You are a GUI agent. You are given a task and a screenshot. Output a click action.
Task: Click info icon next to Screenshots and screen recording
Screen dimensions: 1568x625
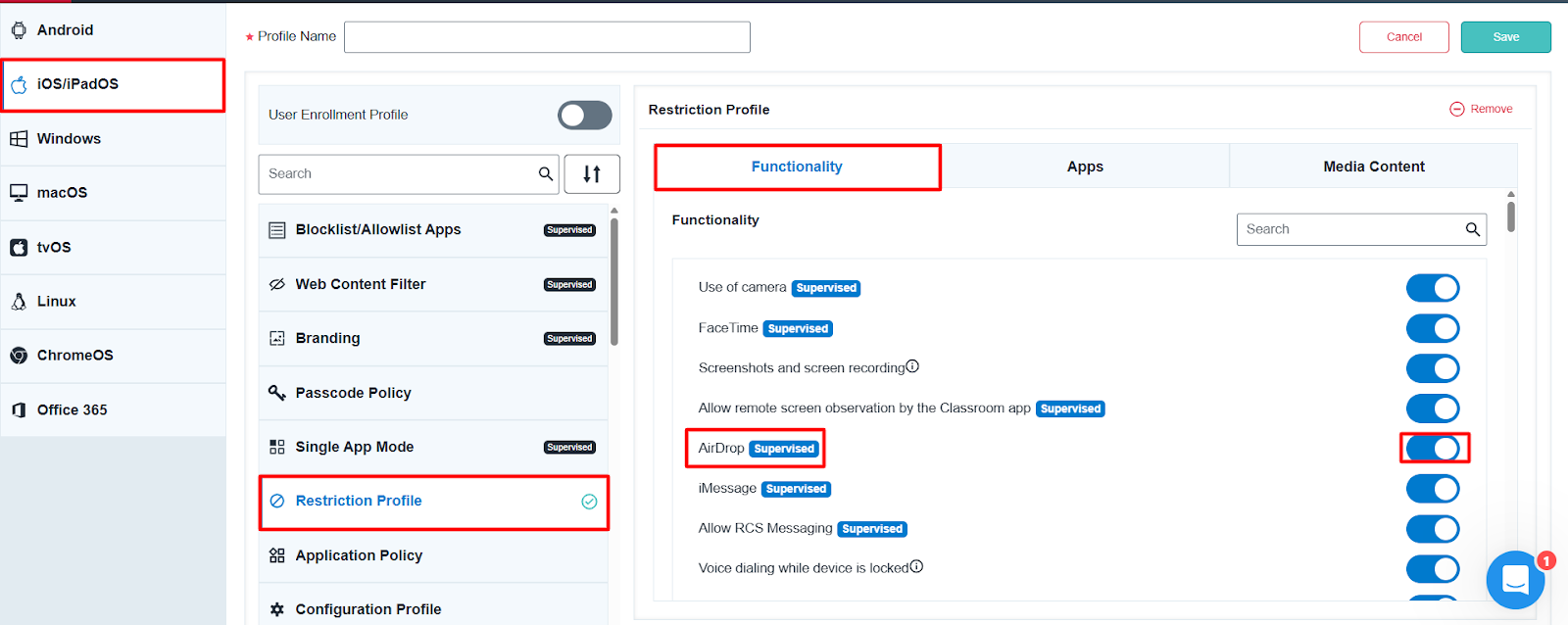tap(912, 366)
